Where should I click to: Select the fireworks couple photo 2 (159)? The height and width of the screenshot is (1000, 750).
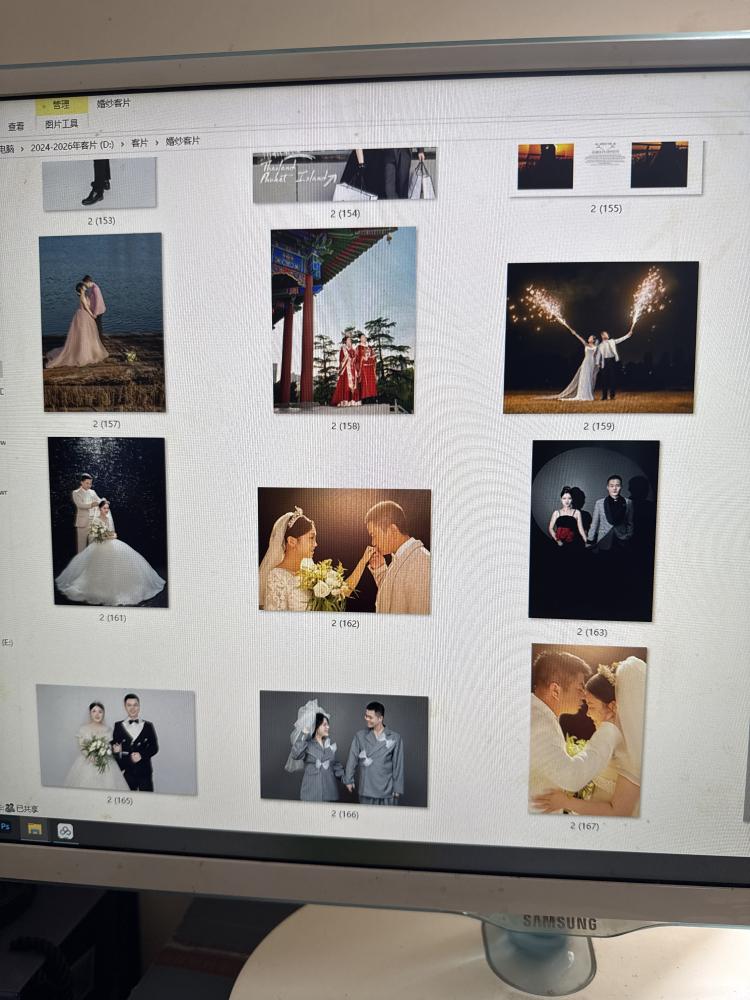tap(600, 338)
